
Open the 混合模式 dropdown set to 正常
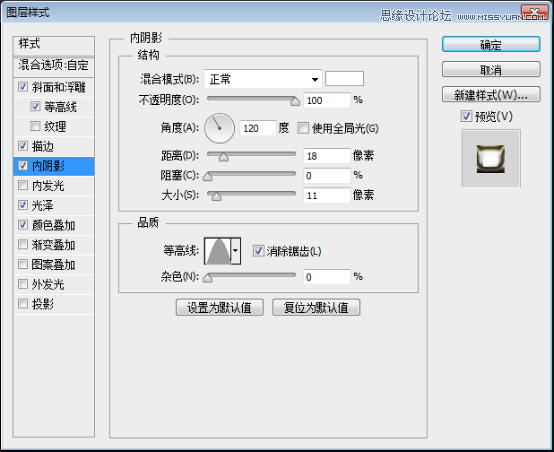263,79
